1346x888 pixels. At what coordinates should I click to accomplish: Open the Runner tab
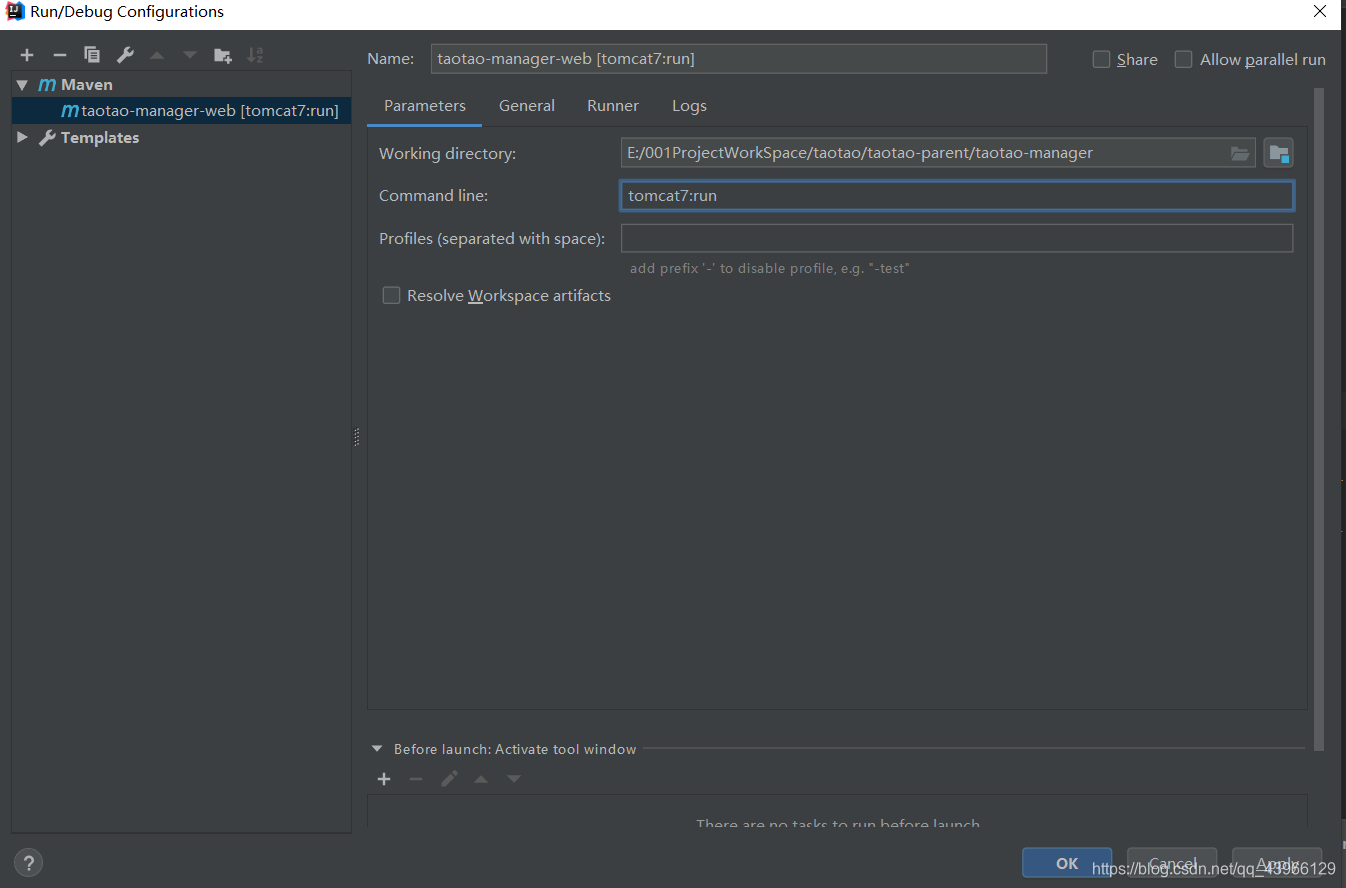(613, 106)
